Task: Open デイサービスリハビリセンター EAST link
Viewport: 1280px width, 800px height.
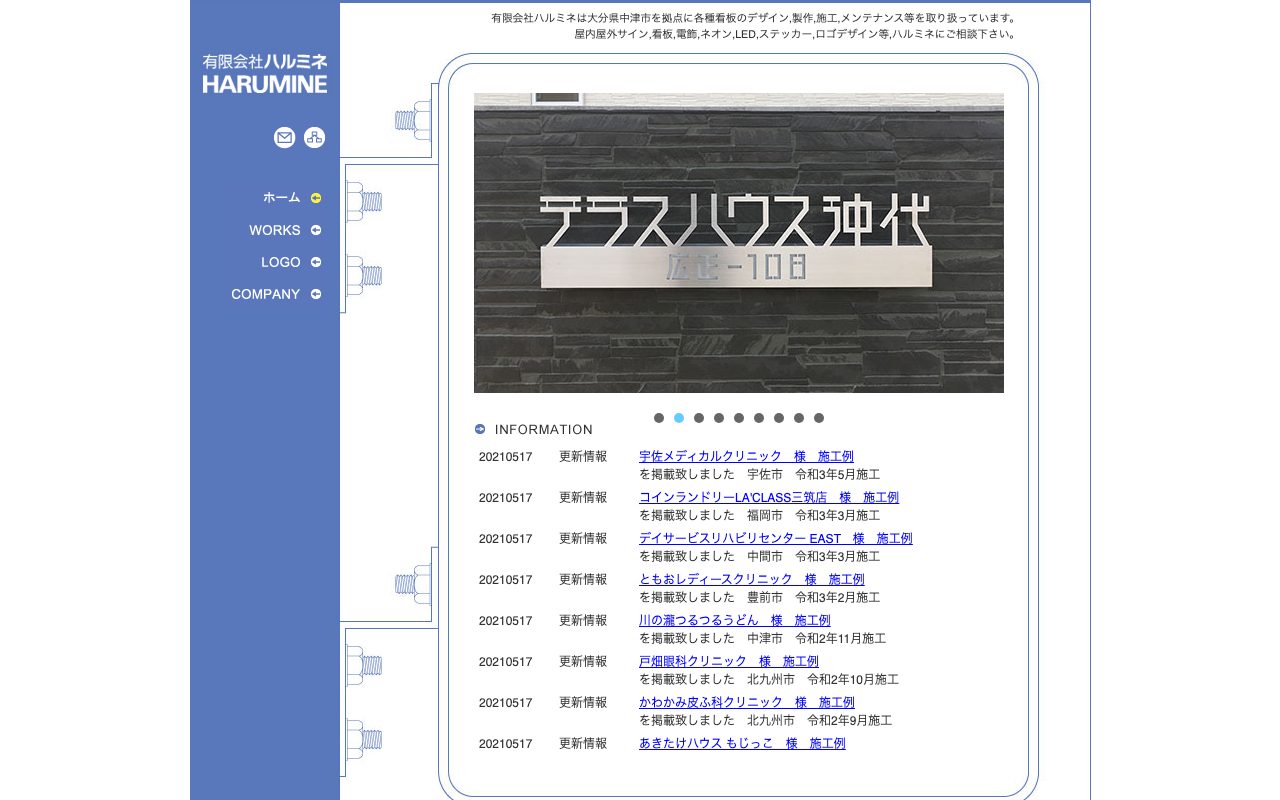Action: 776,539
